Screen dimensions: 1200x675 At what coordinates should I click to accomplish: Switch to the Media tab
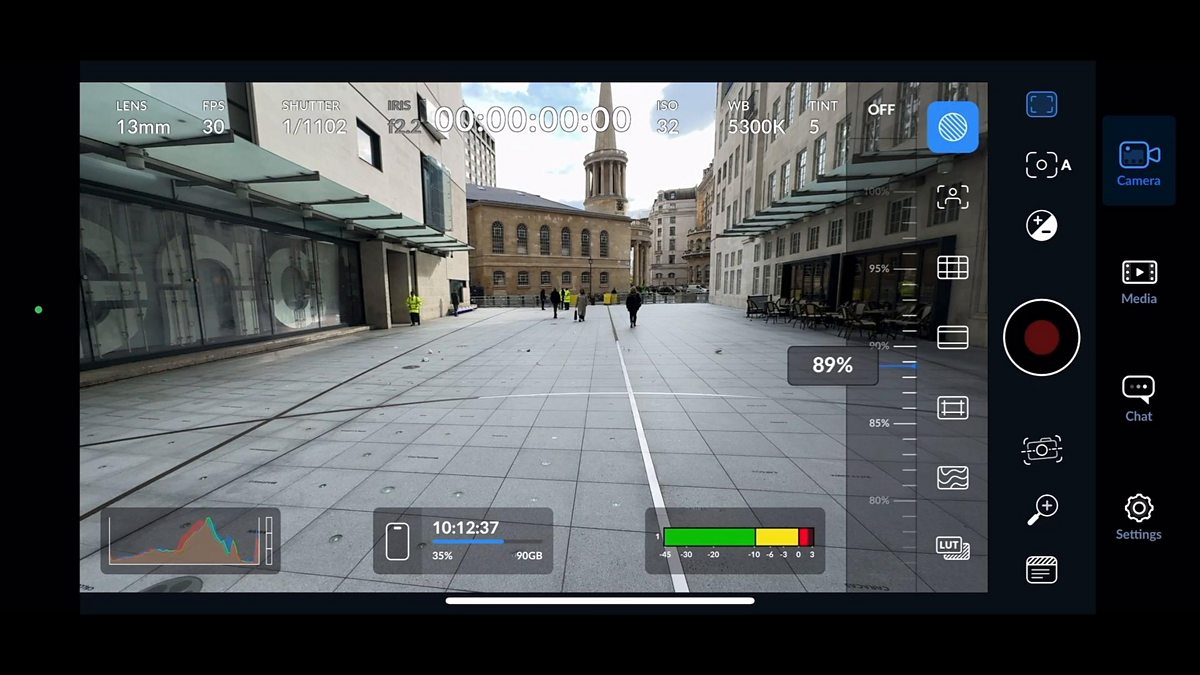click(x=1138, y=281)
